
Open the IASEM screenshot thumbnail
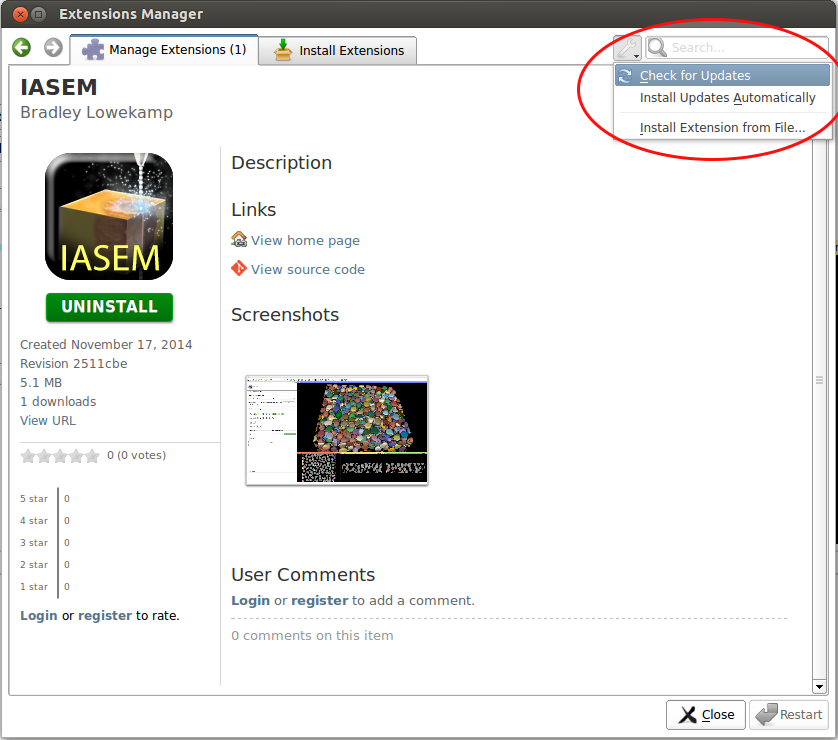tap(337, 430)
